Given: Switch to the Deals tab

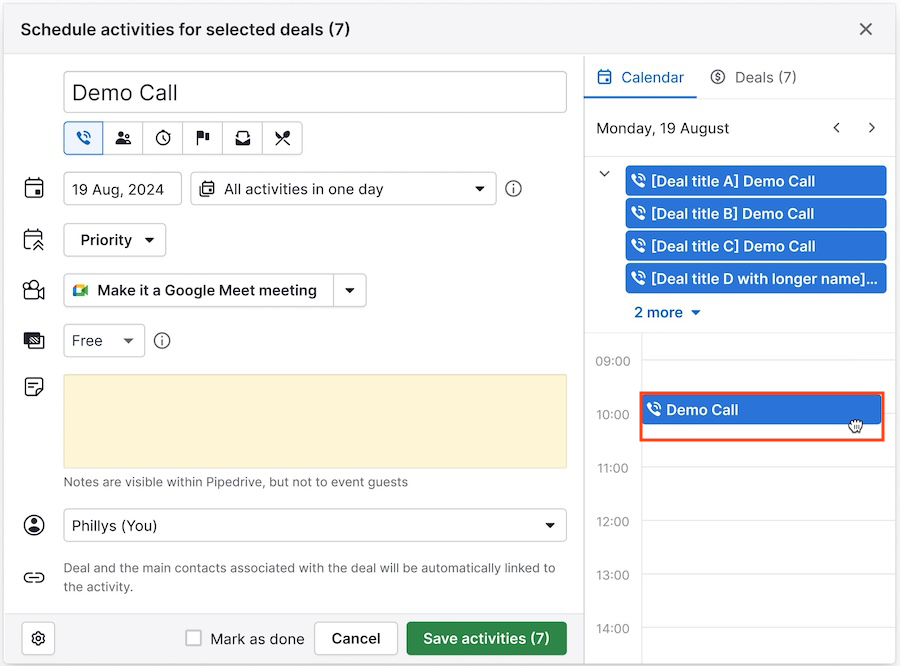Looking at the screenshot, I should click(753, 77).
